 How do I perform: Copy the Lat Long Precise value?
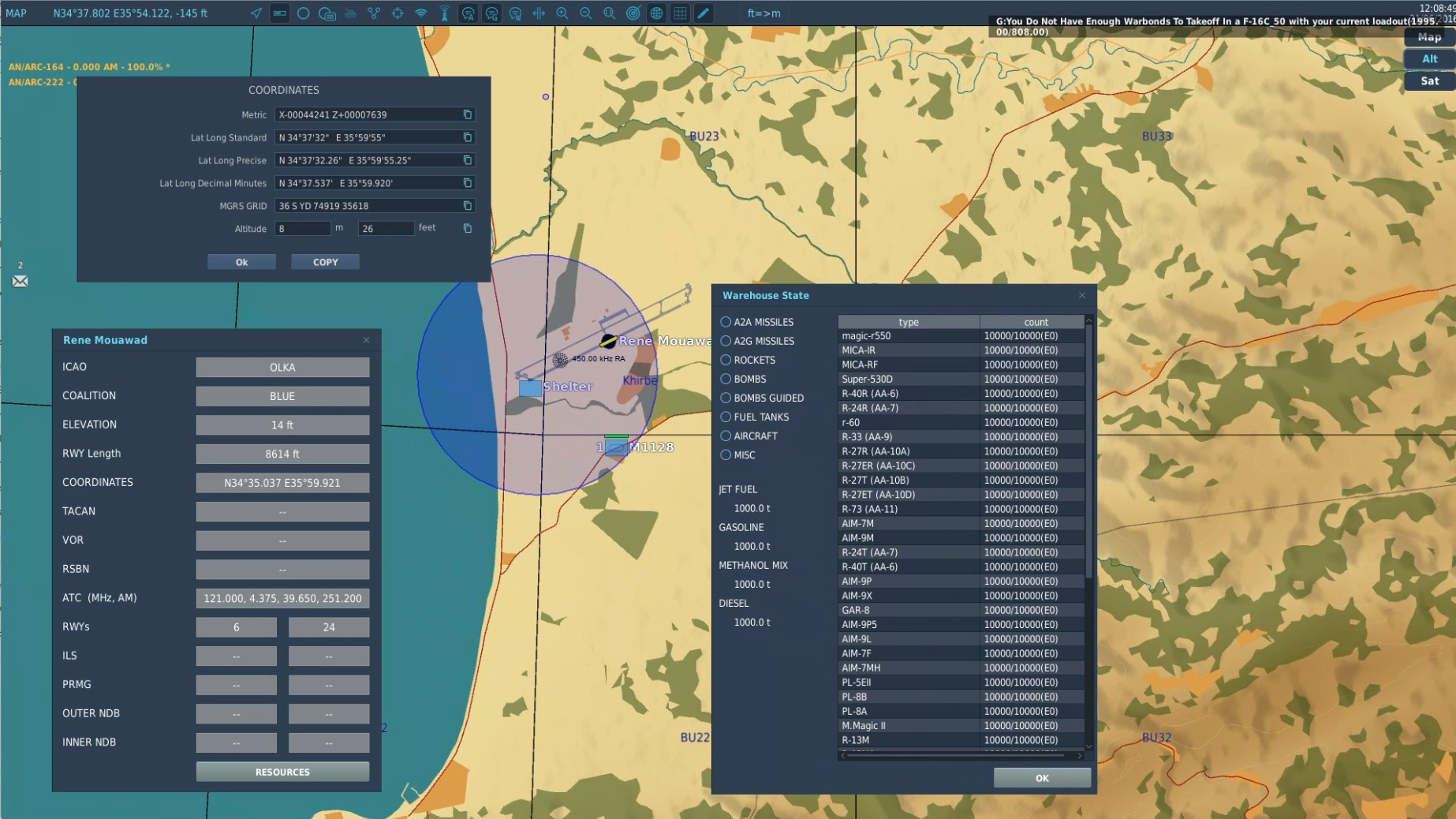pos(468,160)
